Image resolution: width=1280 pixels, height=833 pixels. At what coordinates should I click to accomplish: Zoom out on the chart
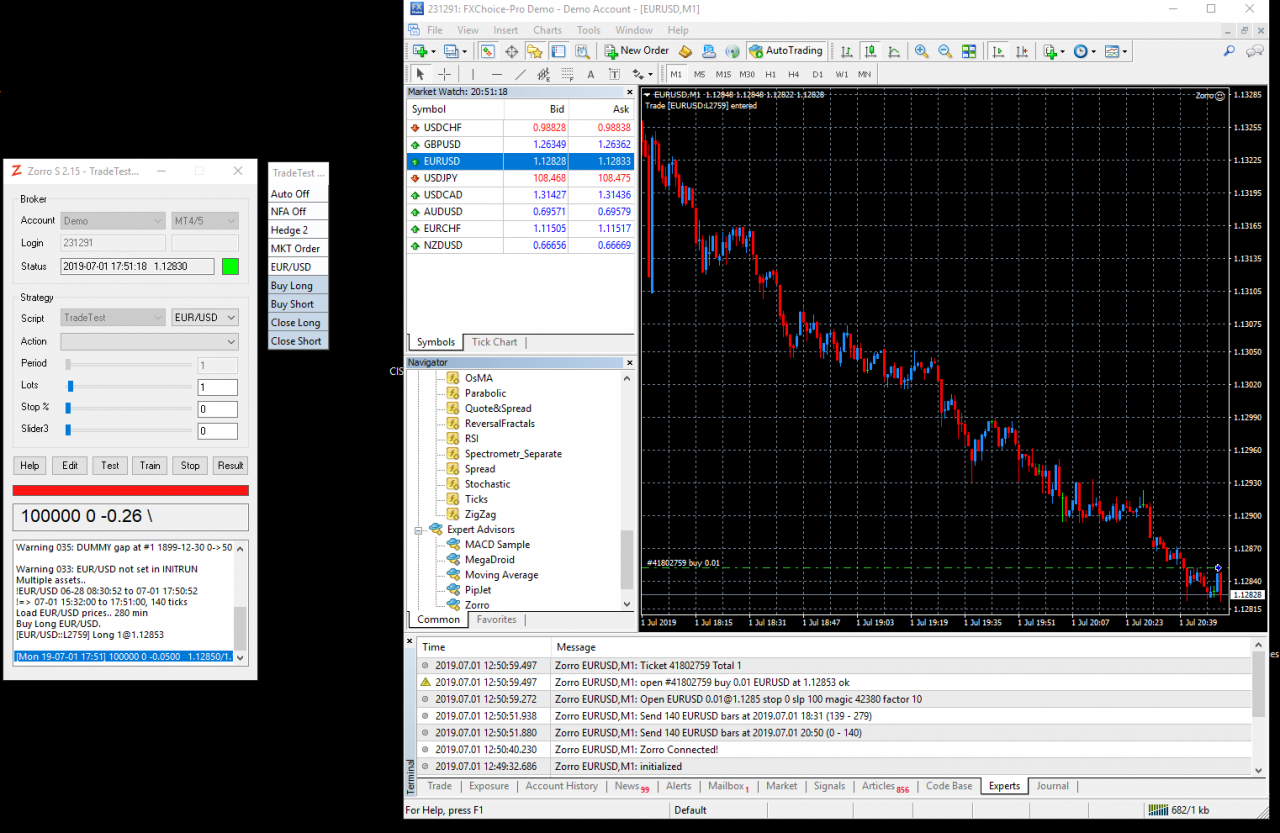pos(944,51)
